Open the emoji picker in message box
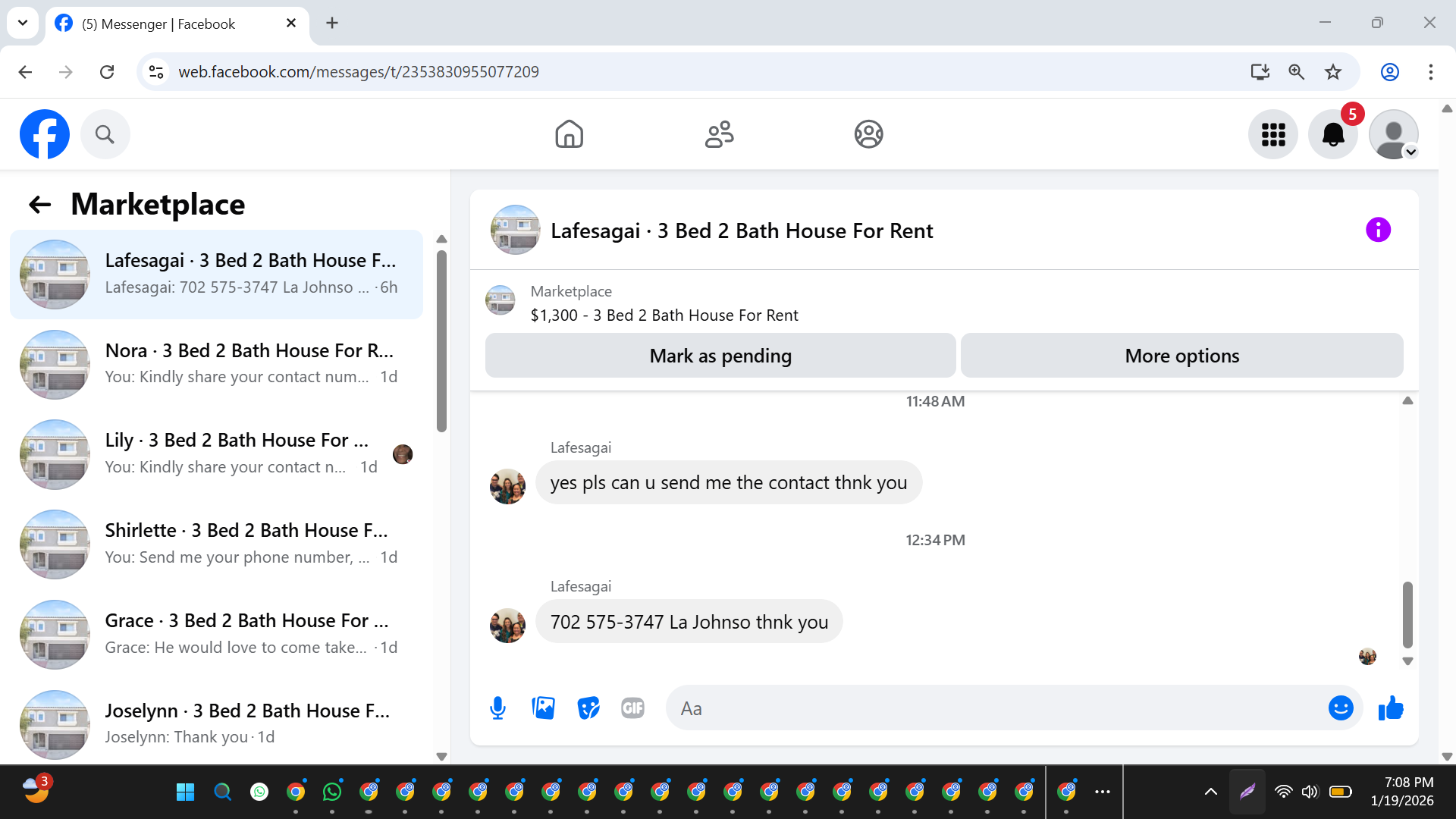The image size is (1456, 819). [1340, 708]
